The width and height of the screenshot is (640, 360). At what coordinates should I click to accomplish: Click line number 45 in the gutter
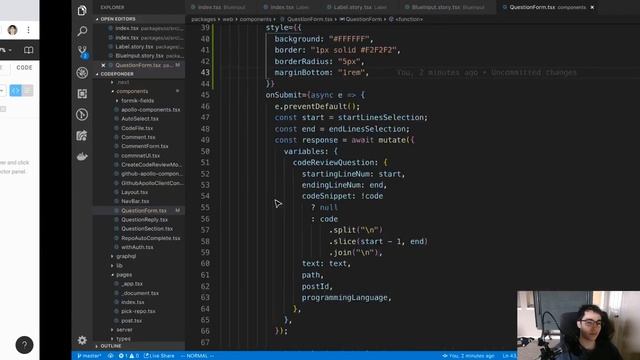(205, 95)
